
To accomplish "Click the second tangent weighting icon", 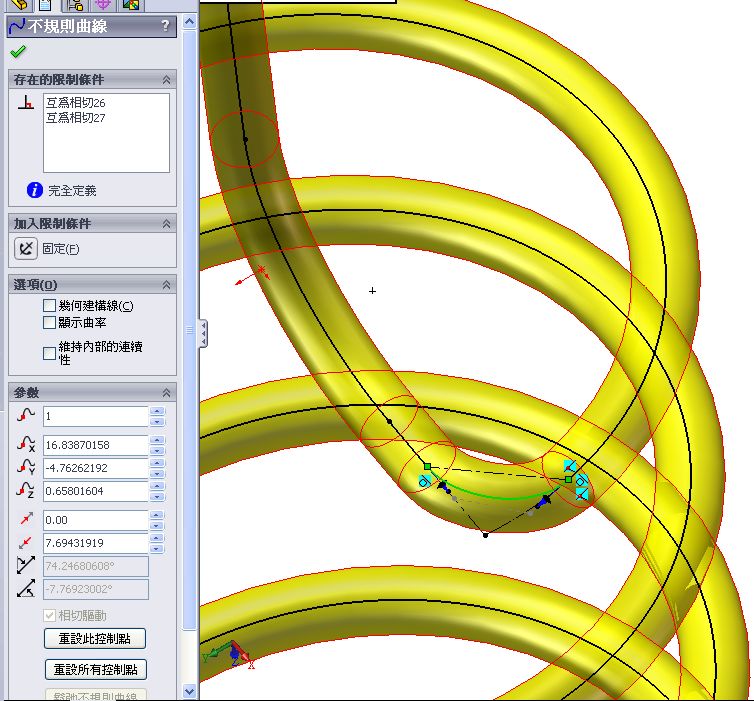I will (25, 542).
